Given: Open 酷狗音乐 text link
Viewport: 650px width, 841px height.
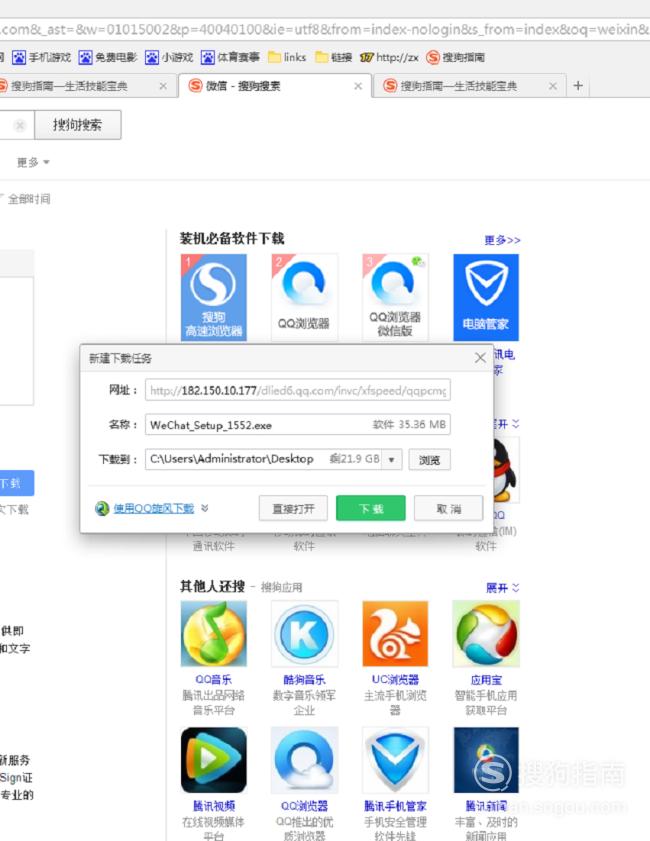Looking at the screenshot, I should point(304,680).
